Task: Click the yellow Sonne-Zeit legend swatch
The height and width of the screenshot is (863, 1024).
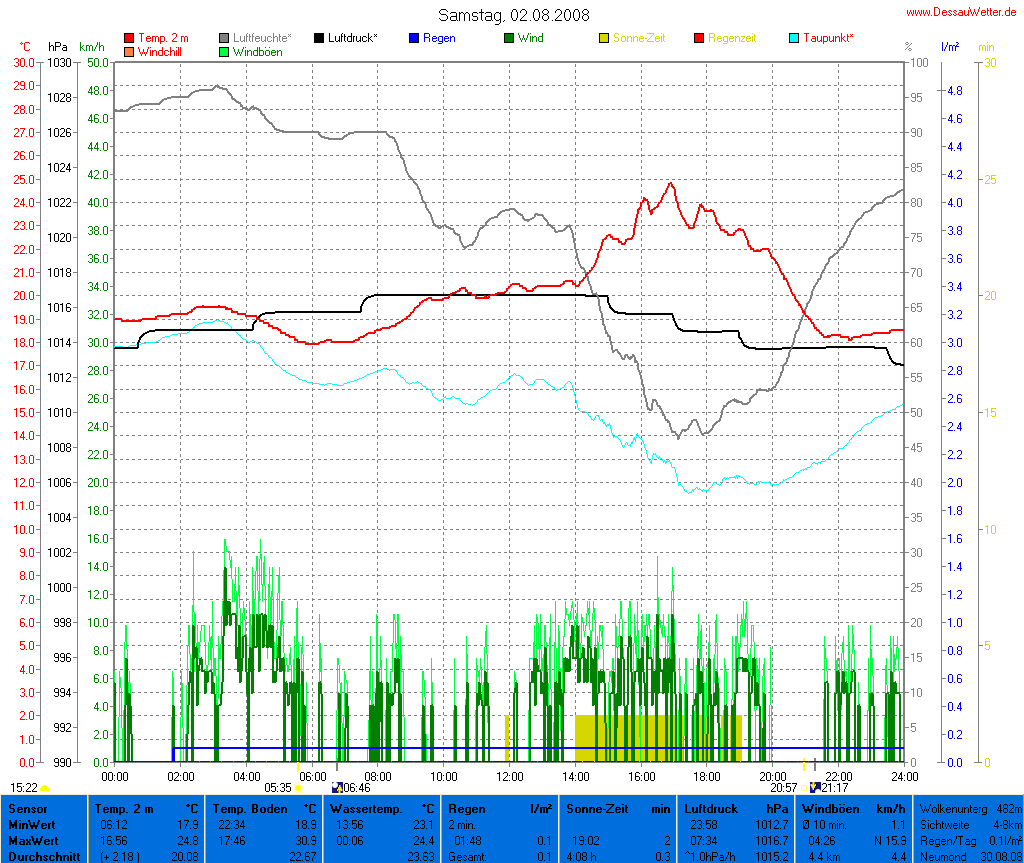Action: coord(604,38)
